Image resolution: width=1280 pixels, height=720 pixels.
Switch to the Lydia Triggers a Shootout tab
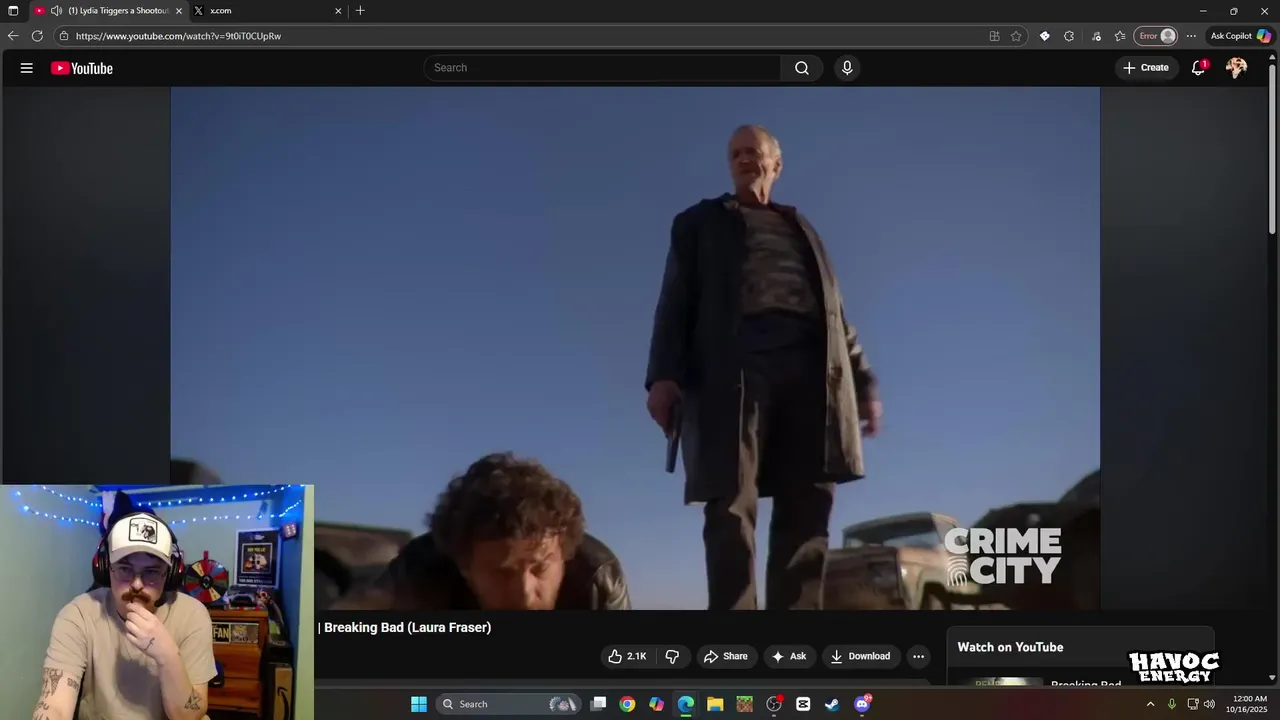pos(109,11)
